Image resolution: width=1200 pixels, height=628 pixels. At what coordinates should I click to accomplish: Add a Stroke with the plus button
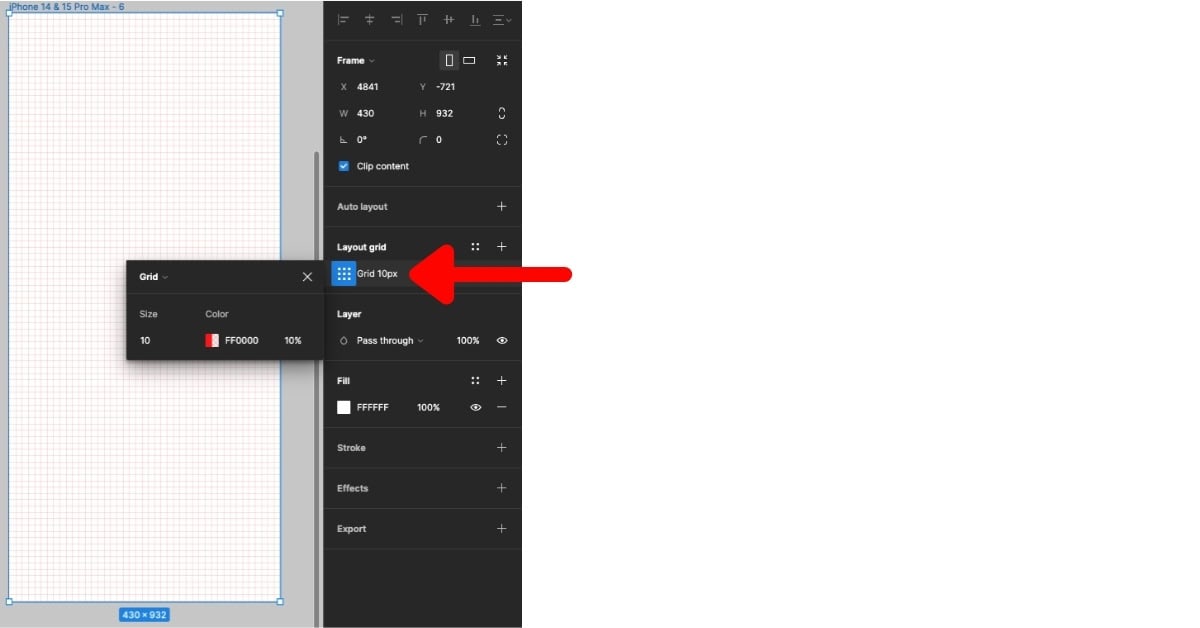tap(501, 448)
